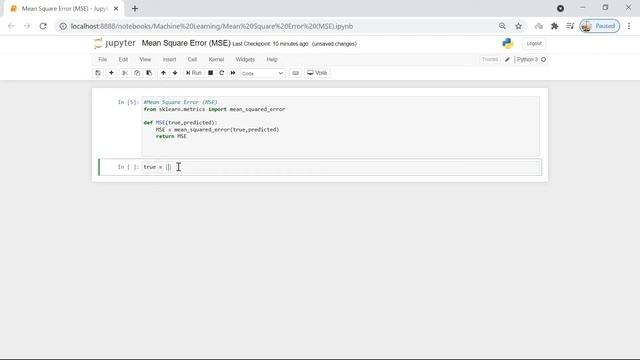Open the Cell menu
The image size is (640, 360).
click(192, 60)
